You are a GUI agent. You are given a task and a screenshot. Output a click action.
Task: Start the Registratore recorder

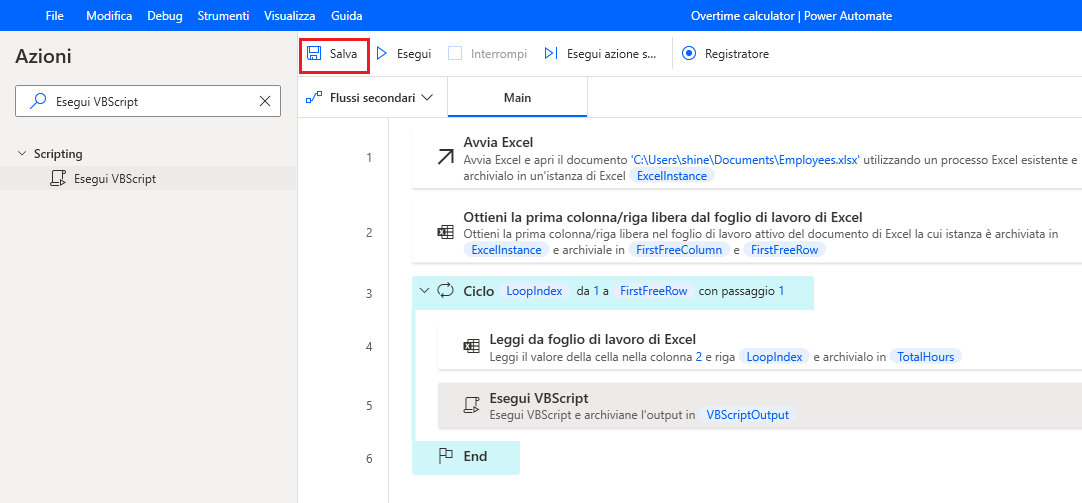[x=689, y=54]
